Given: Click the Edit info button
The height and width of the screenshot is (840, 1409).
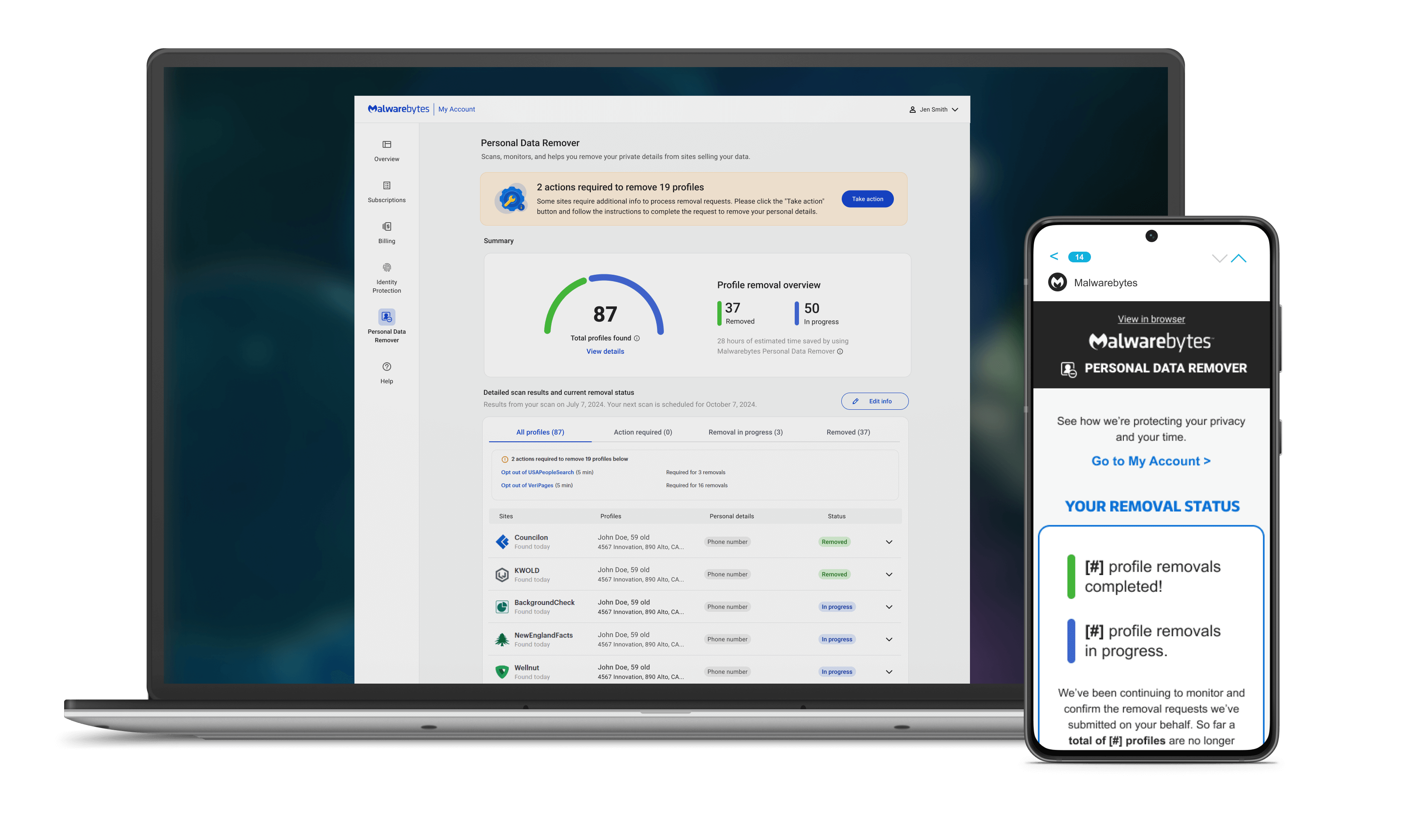Looking at the screenshot, I should coord(874,401).
